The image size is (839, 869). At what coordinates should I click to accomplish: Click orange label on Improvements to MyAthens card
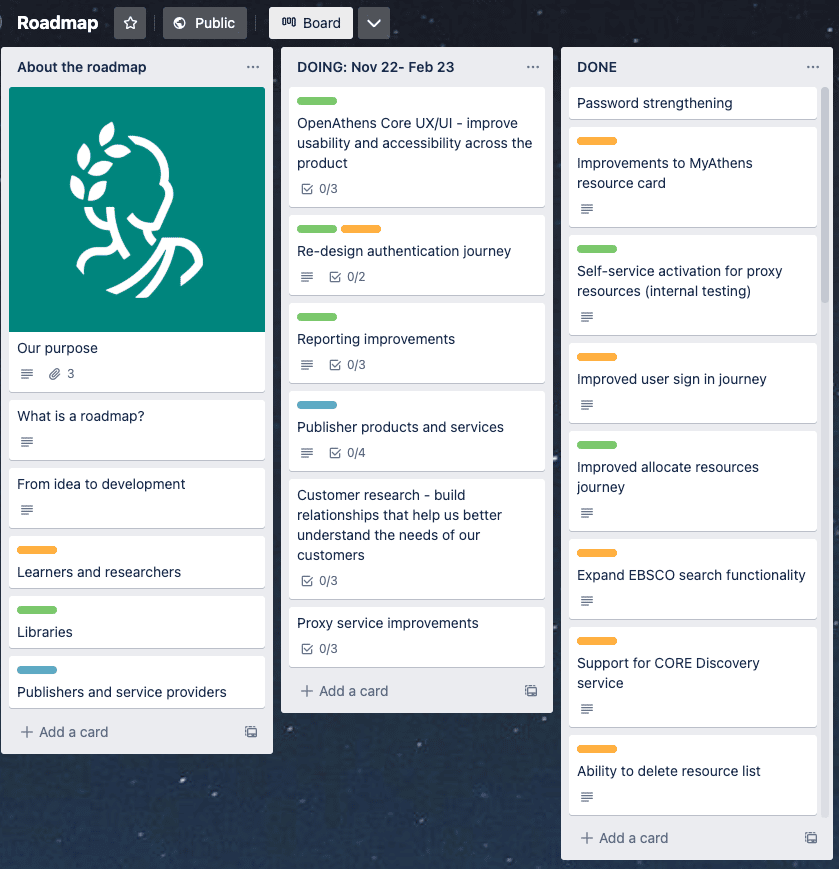[x=597, y=141]
